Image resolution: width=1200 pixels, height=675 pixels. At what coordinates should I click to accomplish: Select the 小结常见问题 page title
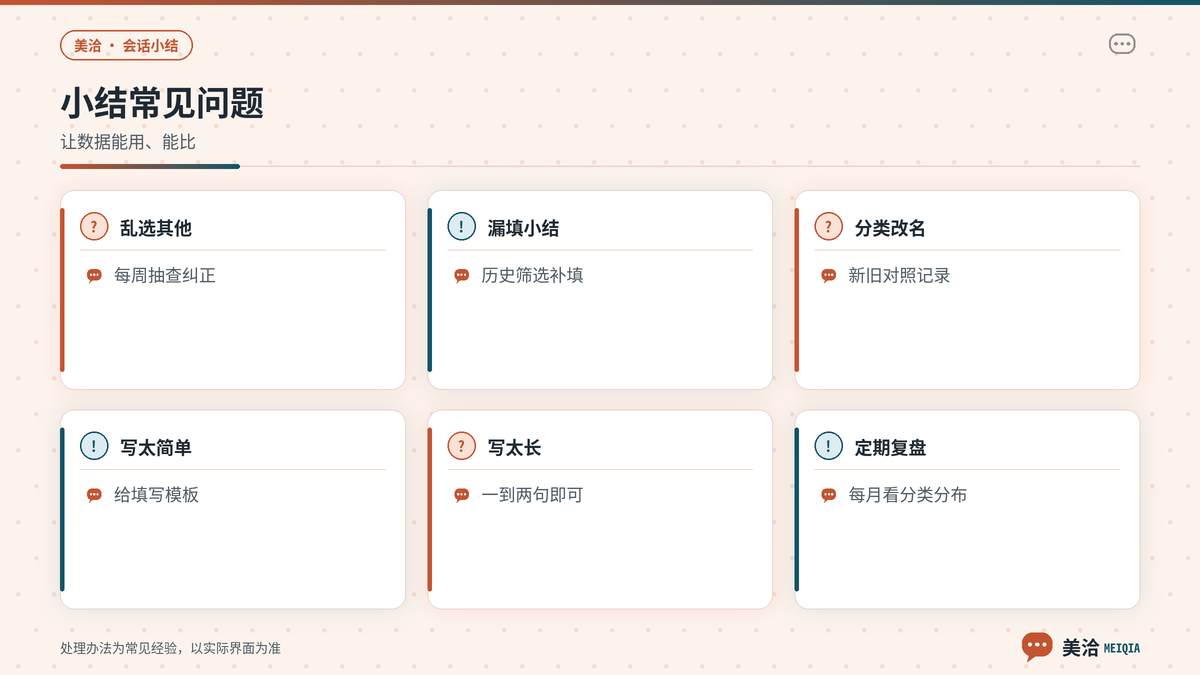[162, 104]
